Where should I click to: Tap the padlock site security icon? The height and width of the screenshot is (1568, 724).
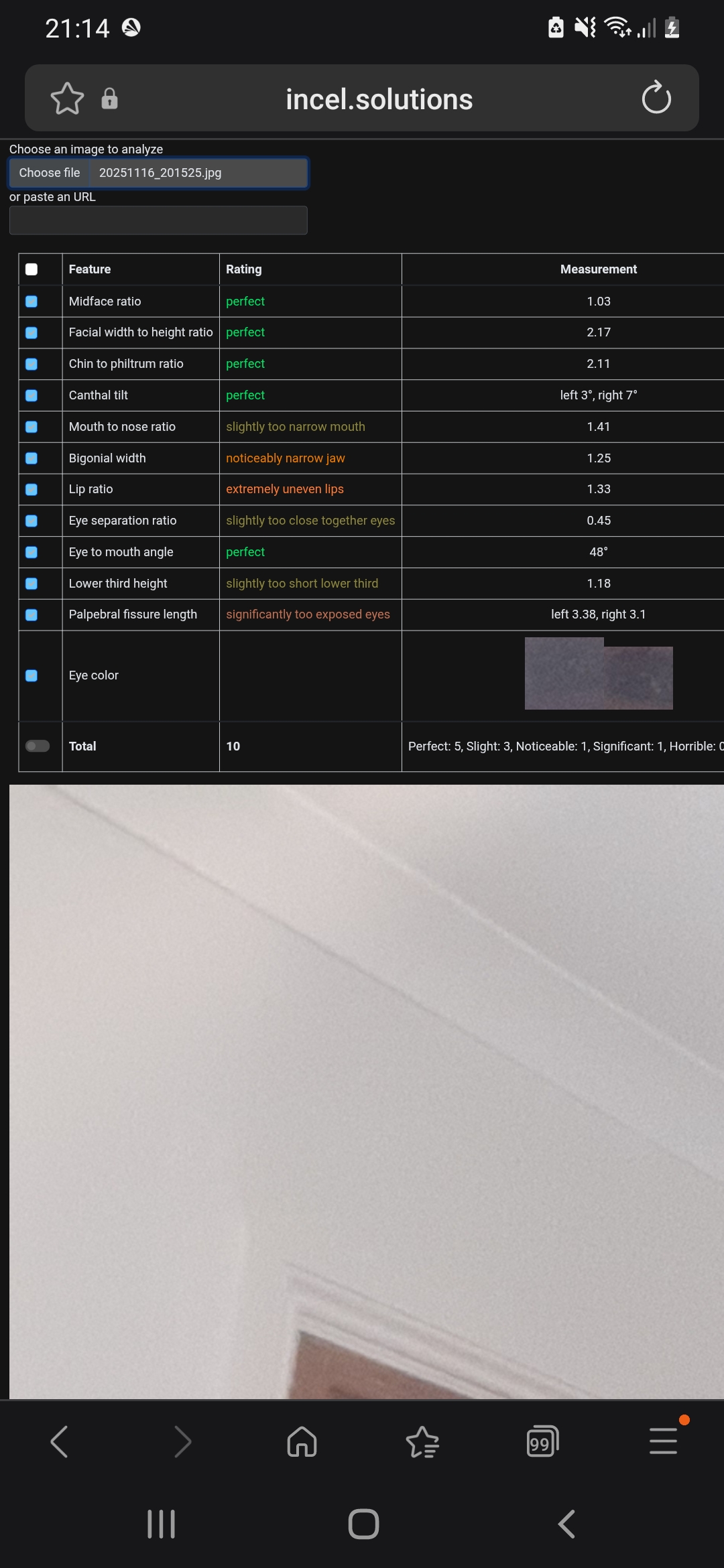click(x=109, y=99)
